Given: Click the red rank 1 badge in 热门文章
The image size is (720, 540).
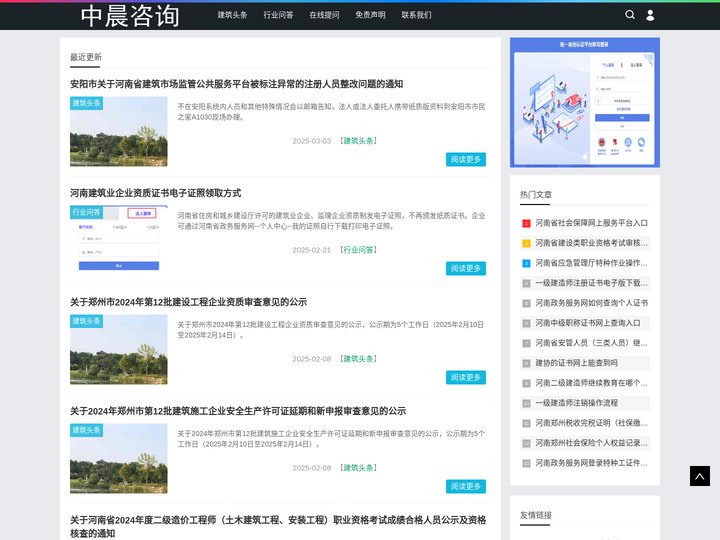Looking at the screenshot, I should tap(527, 224).
